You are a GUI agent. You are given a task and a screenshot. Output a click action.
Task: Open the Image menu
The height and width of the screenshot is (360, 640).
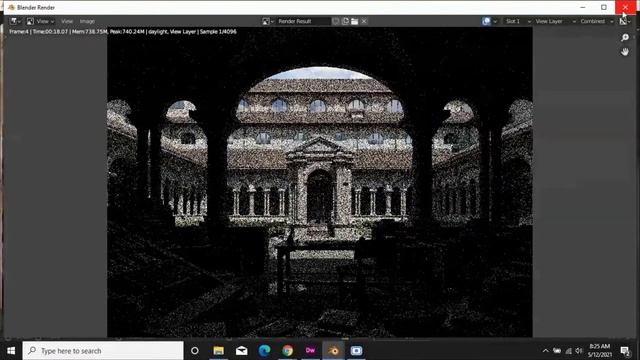(87, 21)
